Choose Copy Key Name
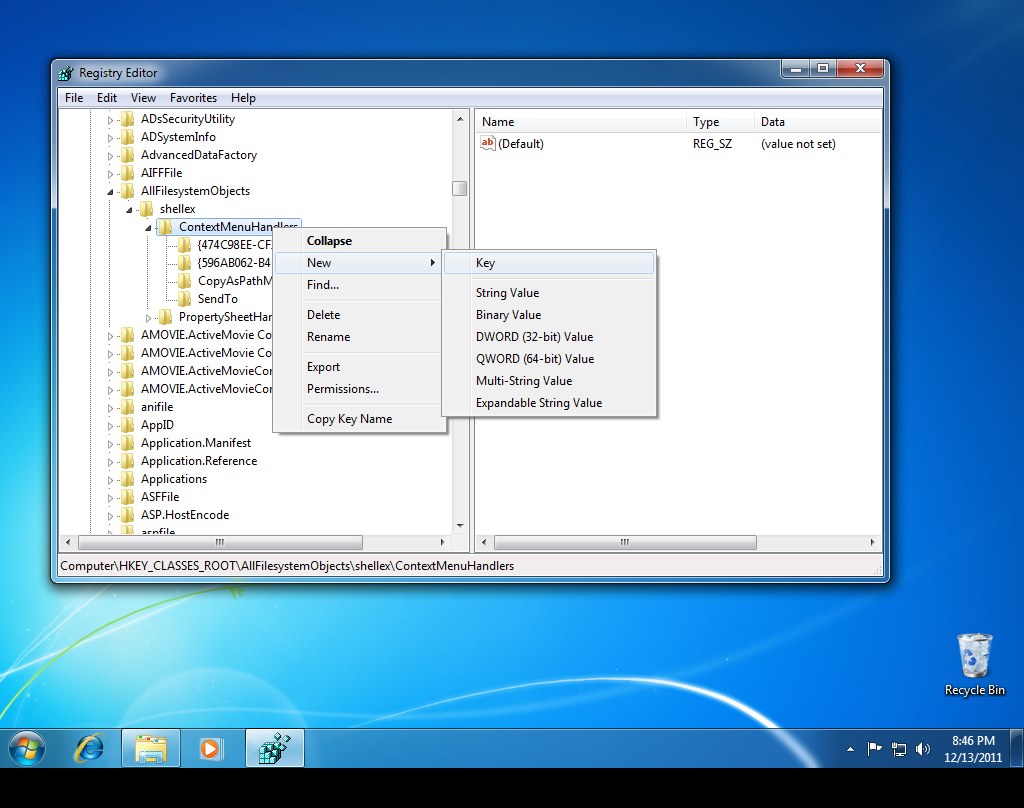Image resolution: width=1024 pixels, height=808 pixels. pos(360,419)
